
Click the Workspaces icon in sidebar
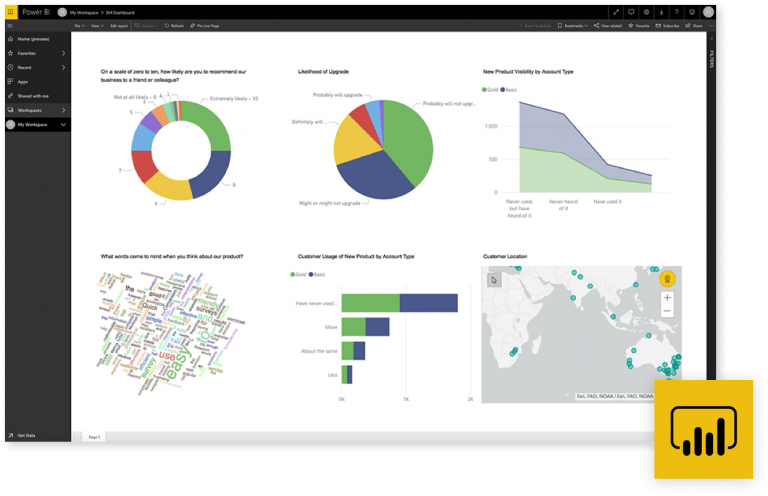(x=11, y=110)
